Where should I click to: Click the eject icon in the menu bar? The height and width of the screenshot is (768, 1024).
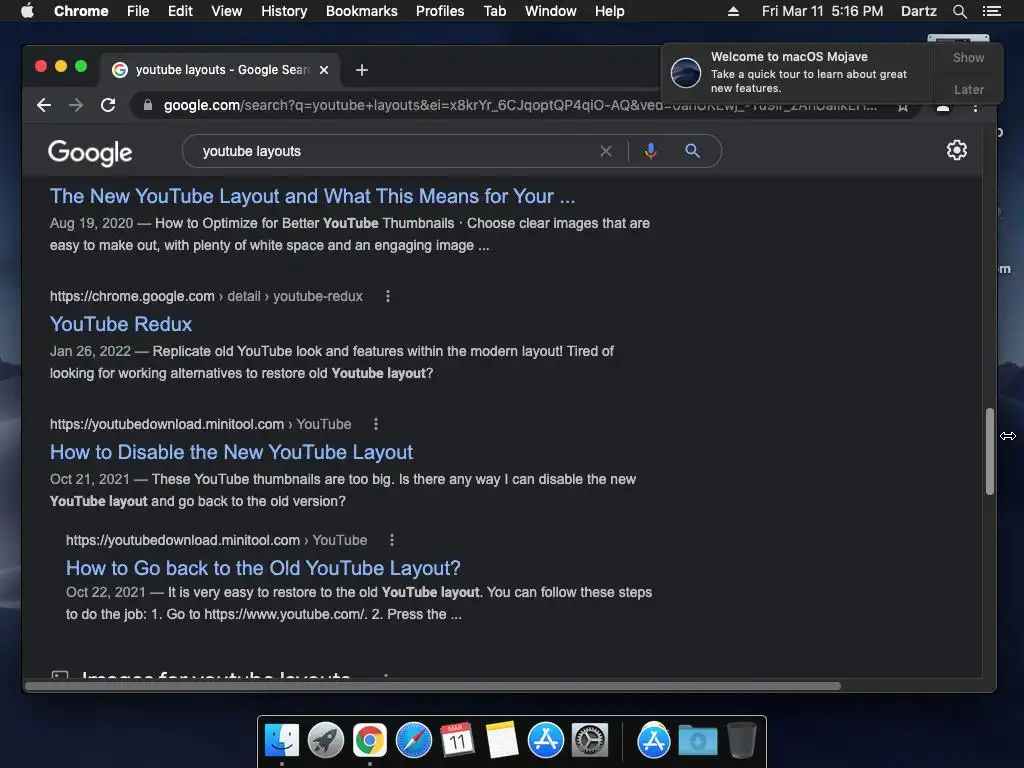coord(733,11)
